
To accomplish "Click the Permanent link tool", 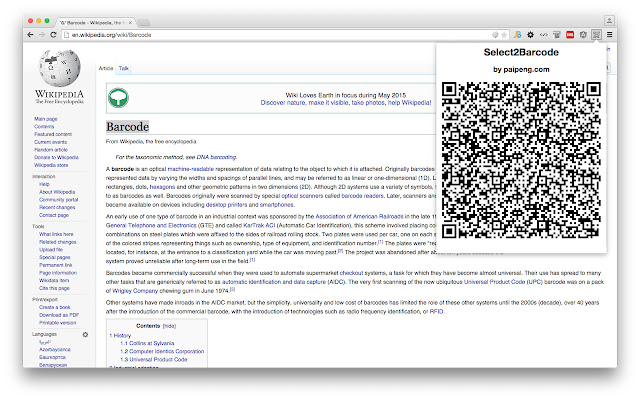I will pos(56,265).
